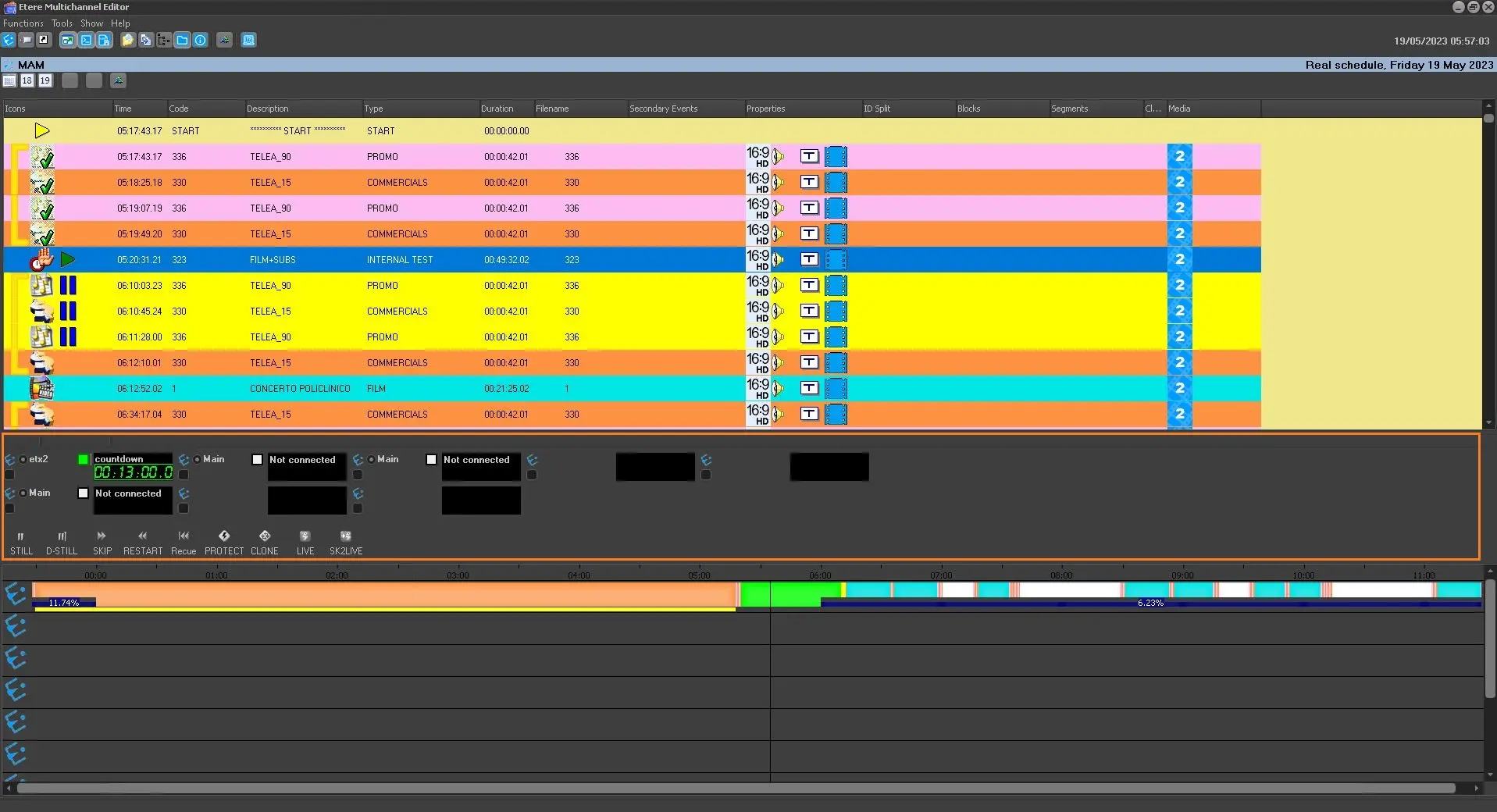Click the CLONE control icon
Viewport: 1497px width, 812px height.
(265, 536)
